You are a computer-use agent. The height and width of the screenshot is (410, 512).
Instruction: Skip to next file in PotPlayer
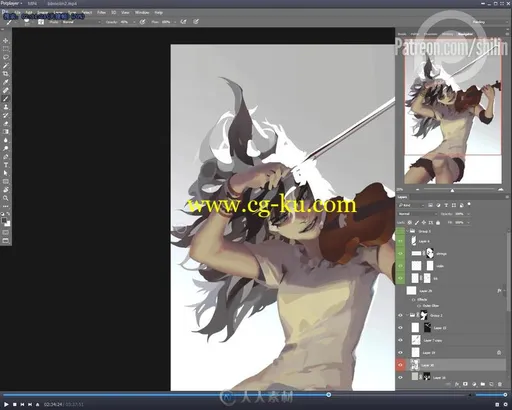(x=30, y=404)
